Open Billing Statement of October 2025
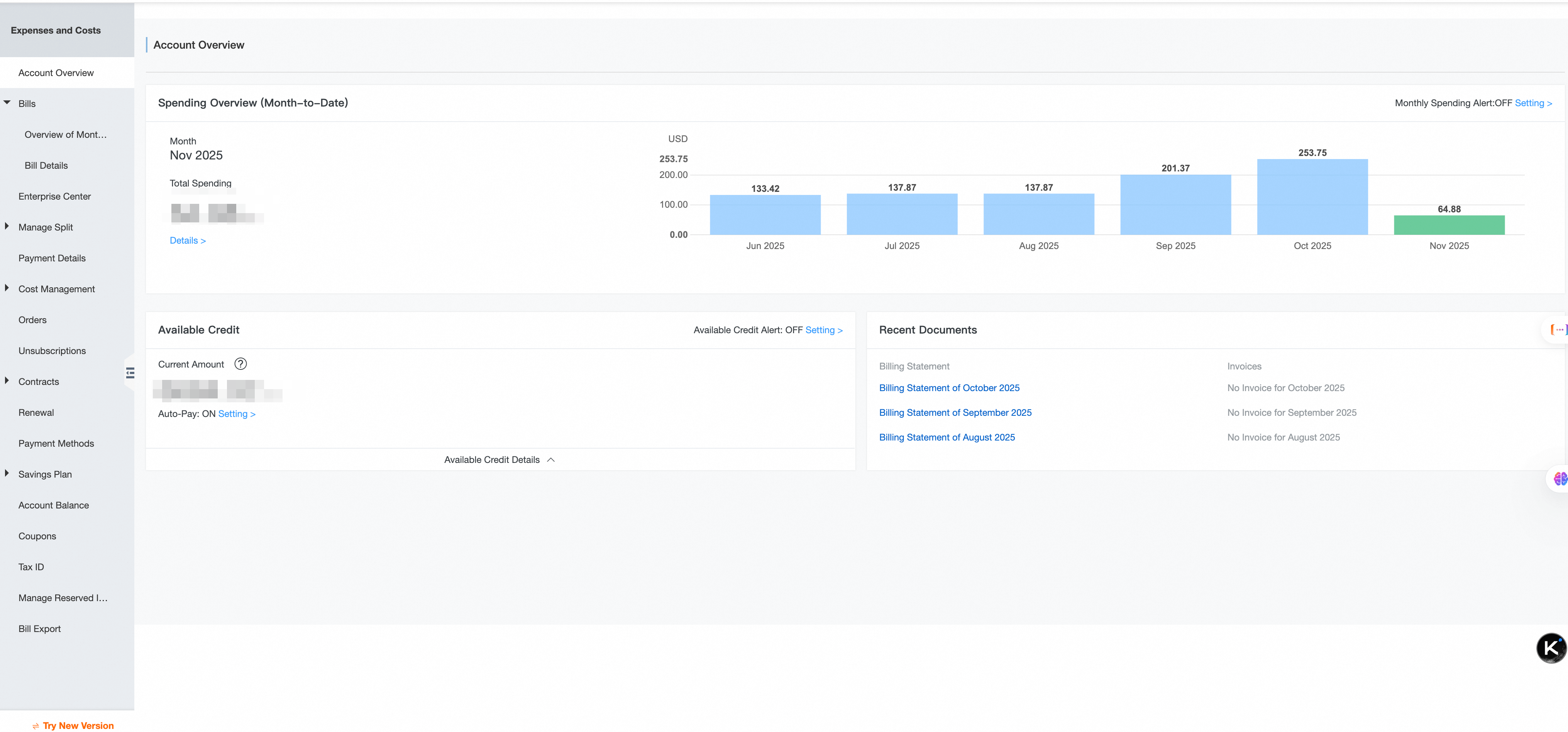1568x732 pixels. pyautogui.click(x=948, y=388)
